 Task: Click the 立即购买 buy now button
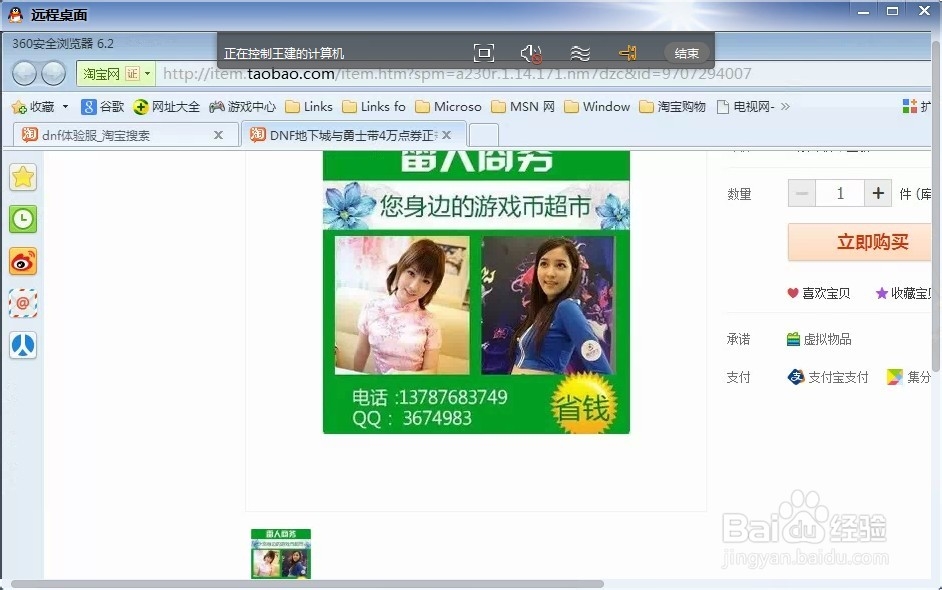(860, 242)
